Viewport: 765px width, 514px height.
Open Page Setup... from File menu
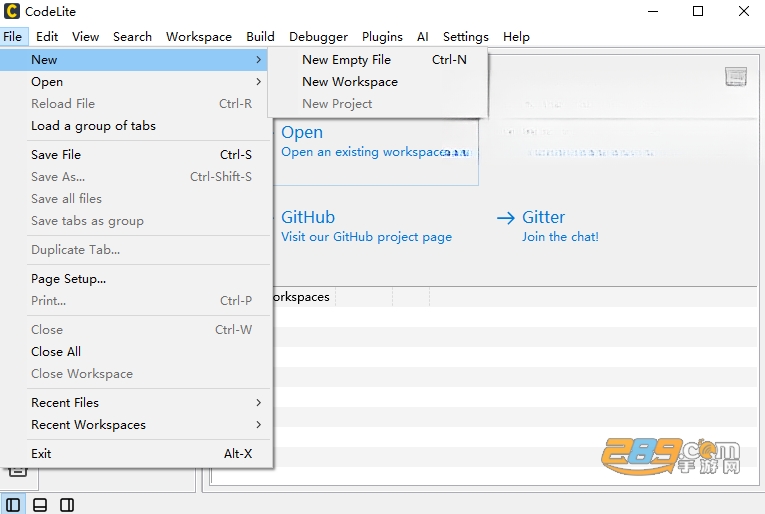(136, 278)
